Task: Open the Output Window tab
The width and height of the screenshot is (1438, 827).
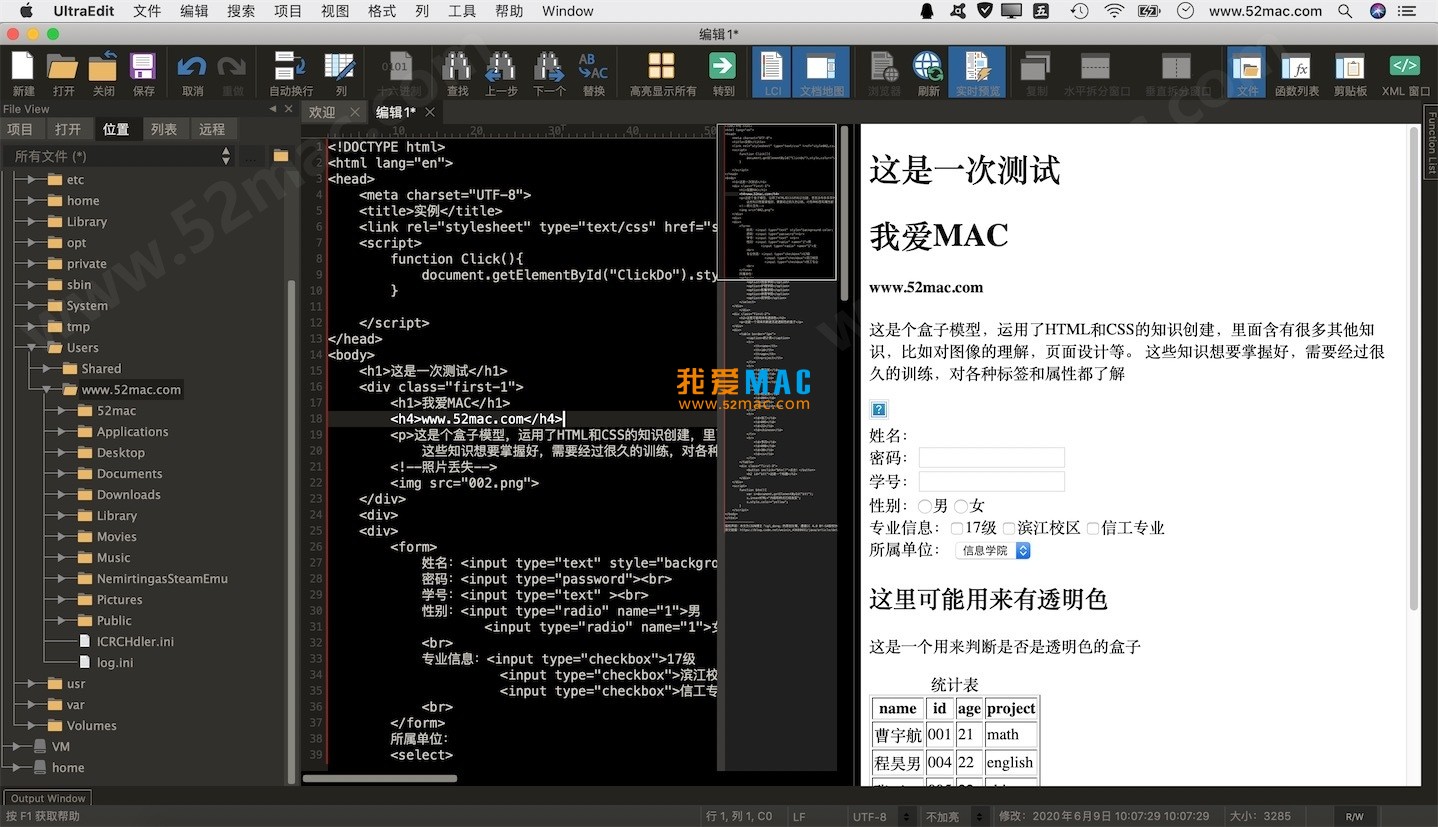Action: tap(47, 798)
